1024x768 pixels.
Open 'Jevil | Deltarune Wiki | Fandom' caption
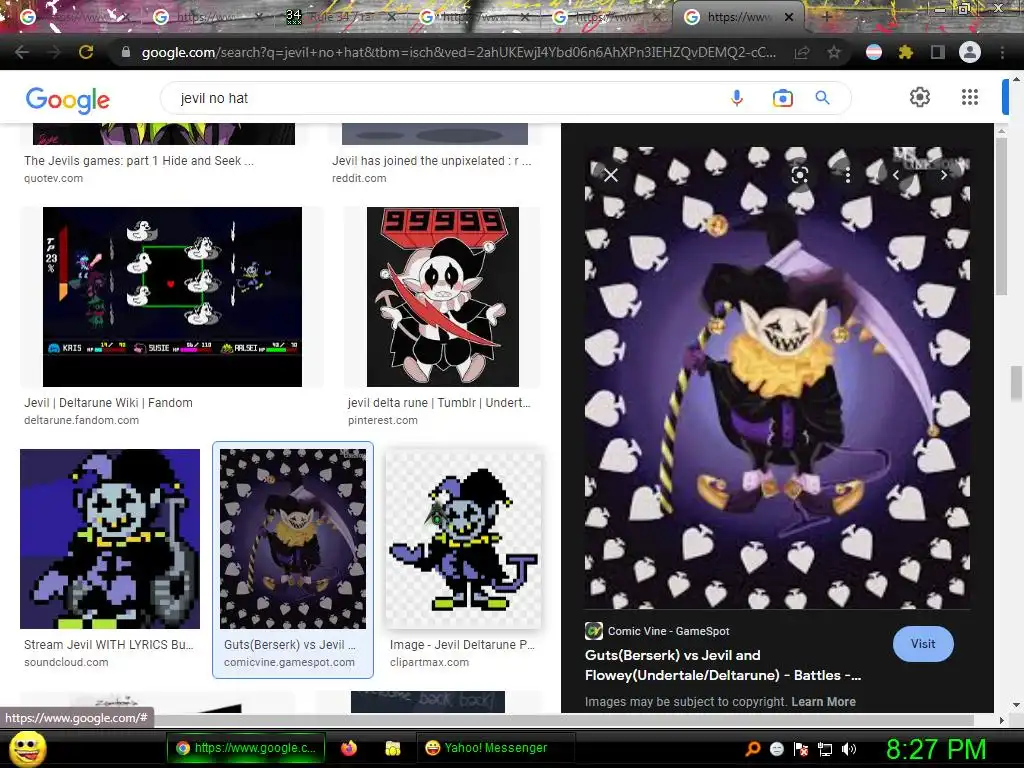108,402
